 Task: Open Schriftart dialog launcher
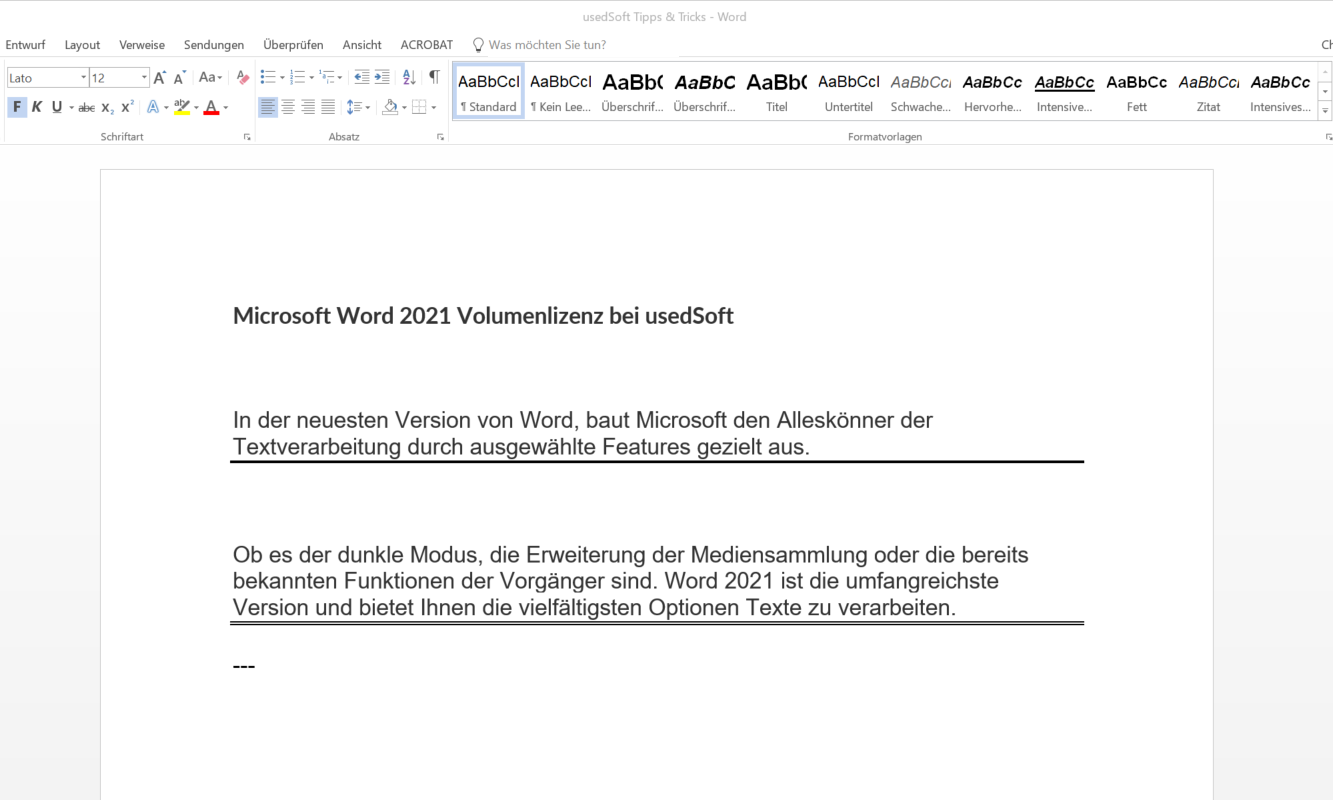click(x=247, y=137)
